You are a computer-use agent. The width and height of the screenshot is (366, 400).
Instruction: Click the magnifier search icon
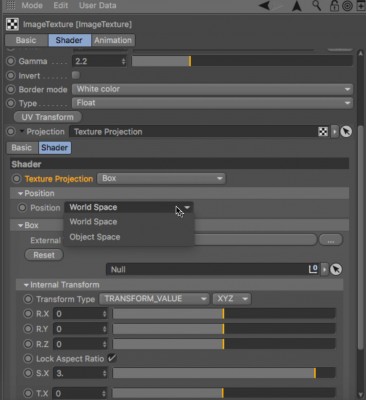[317, 6]
